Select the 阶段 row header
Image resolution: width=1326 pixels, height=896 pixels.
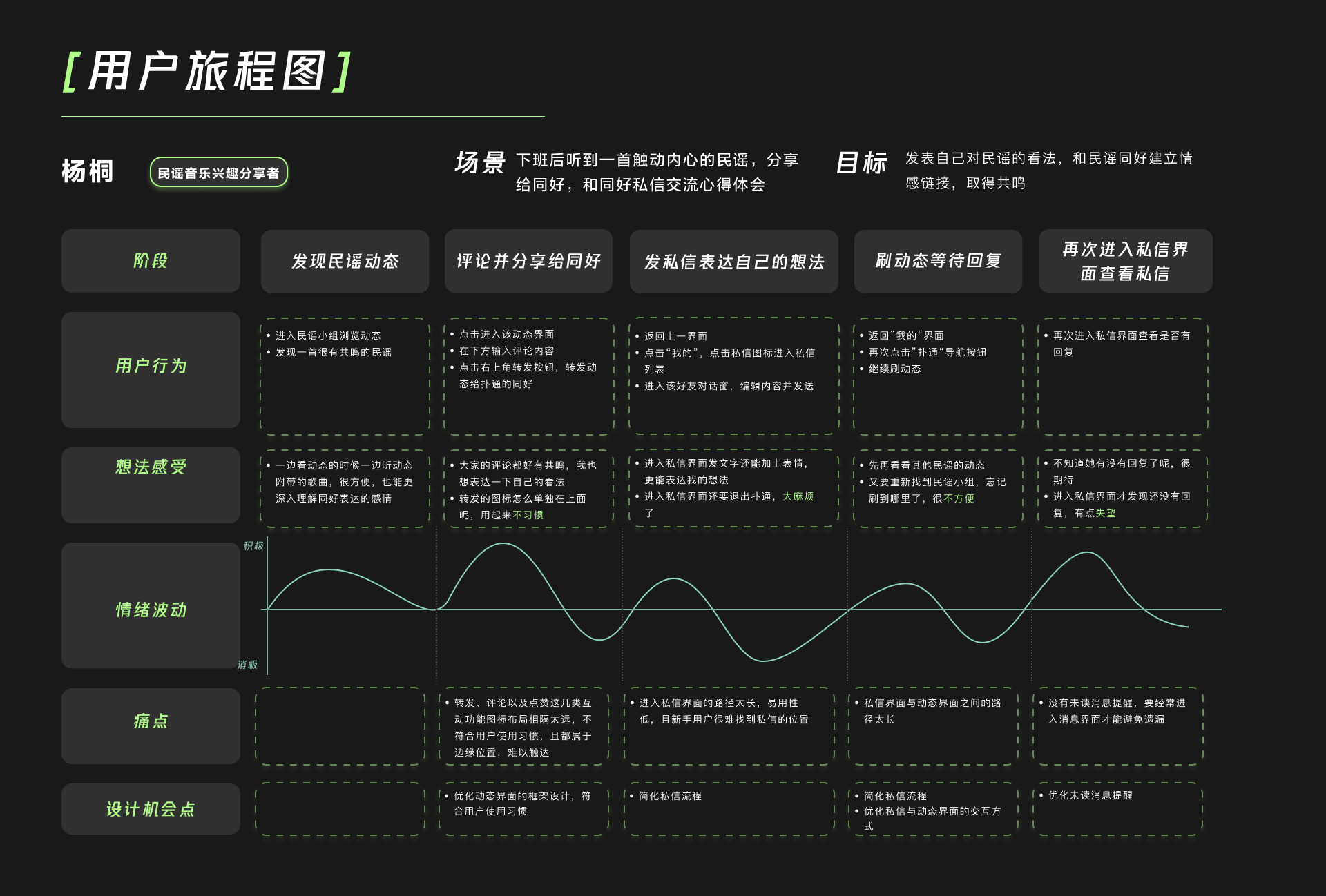pos(151,261)
